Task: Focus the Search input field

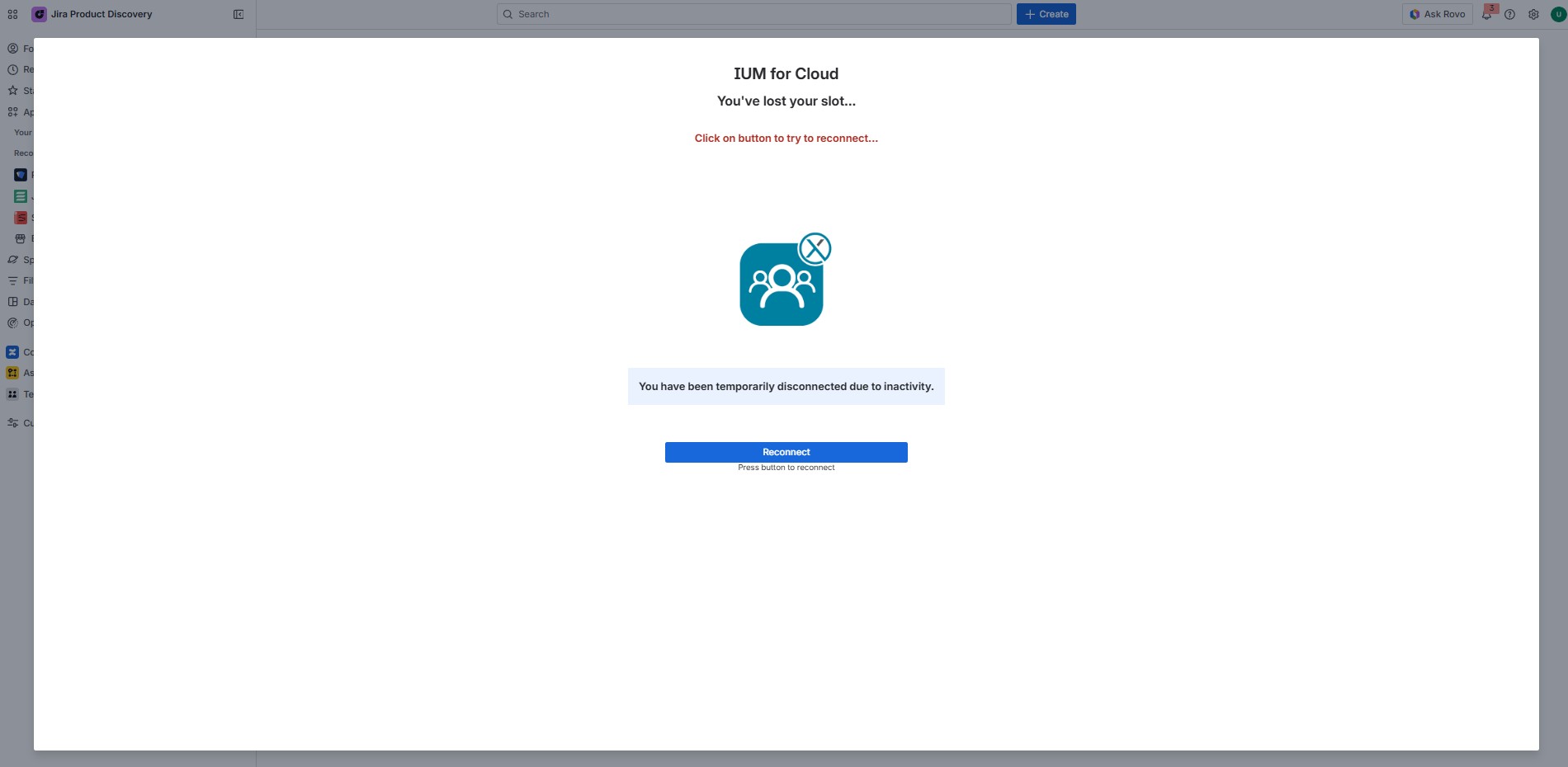Action: pyautogui.click(x=753, y=14)
